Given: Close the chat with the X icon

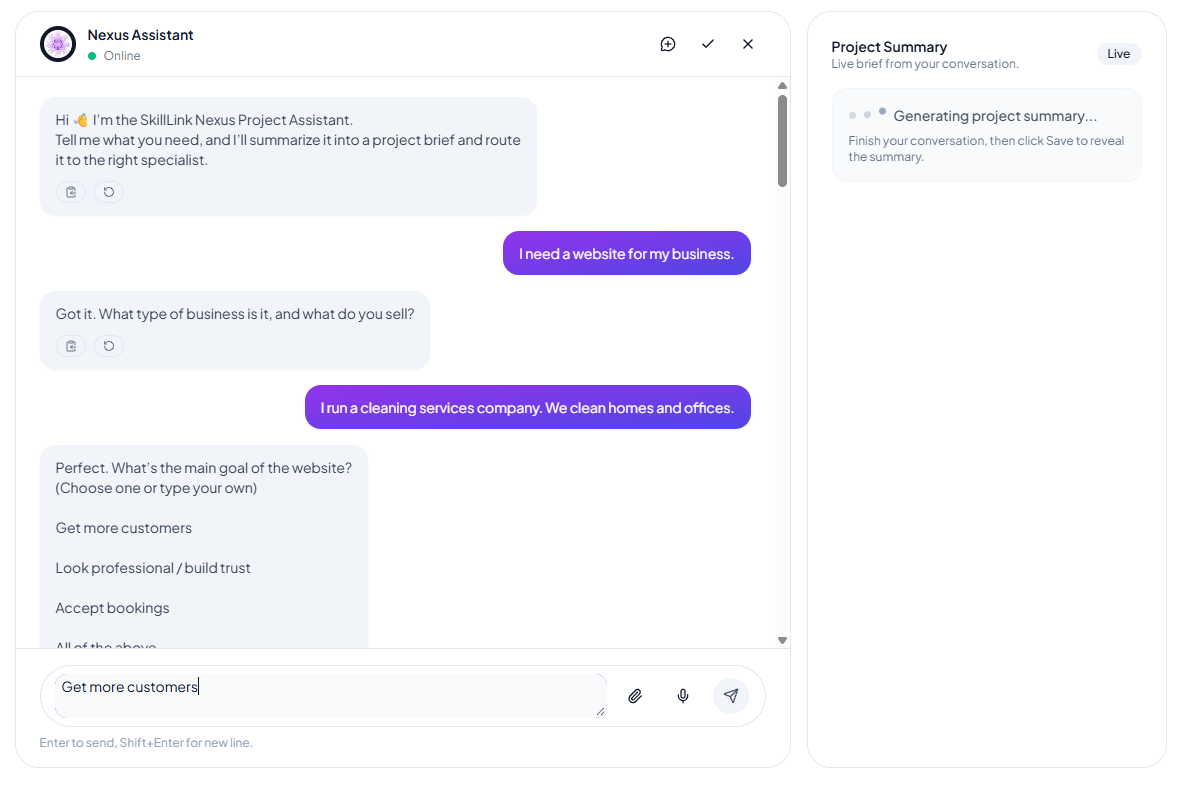Looking at the screenshot, I should click(x=748, y=44).
